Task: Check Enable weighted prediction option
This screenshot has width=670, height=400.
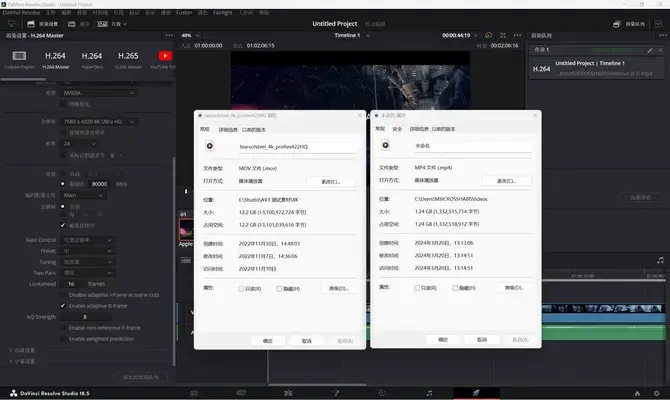Action: [63, 339]
